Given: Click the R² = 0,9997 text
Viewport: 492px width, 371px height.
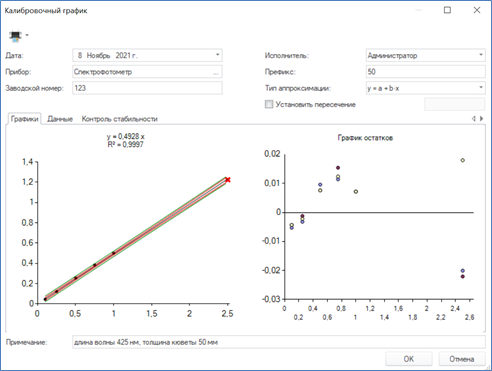Looking at the screenshot, I should pos(126,145).
